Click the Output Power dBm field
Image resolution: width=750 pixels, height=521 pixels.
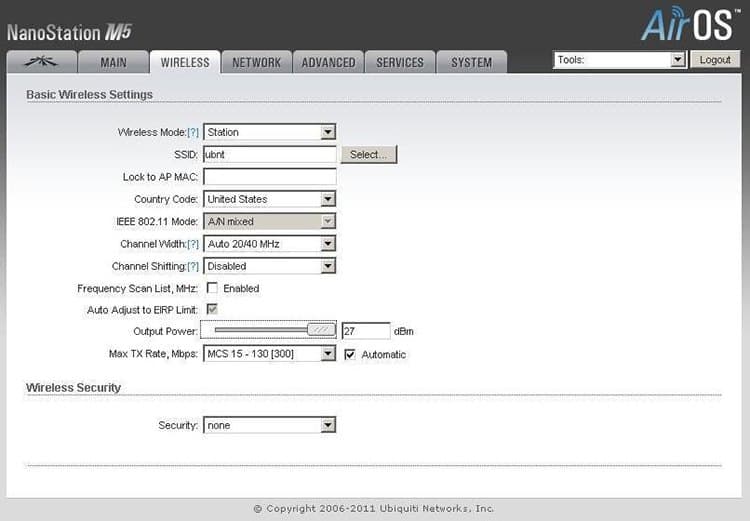[366, 331]
